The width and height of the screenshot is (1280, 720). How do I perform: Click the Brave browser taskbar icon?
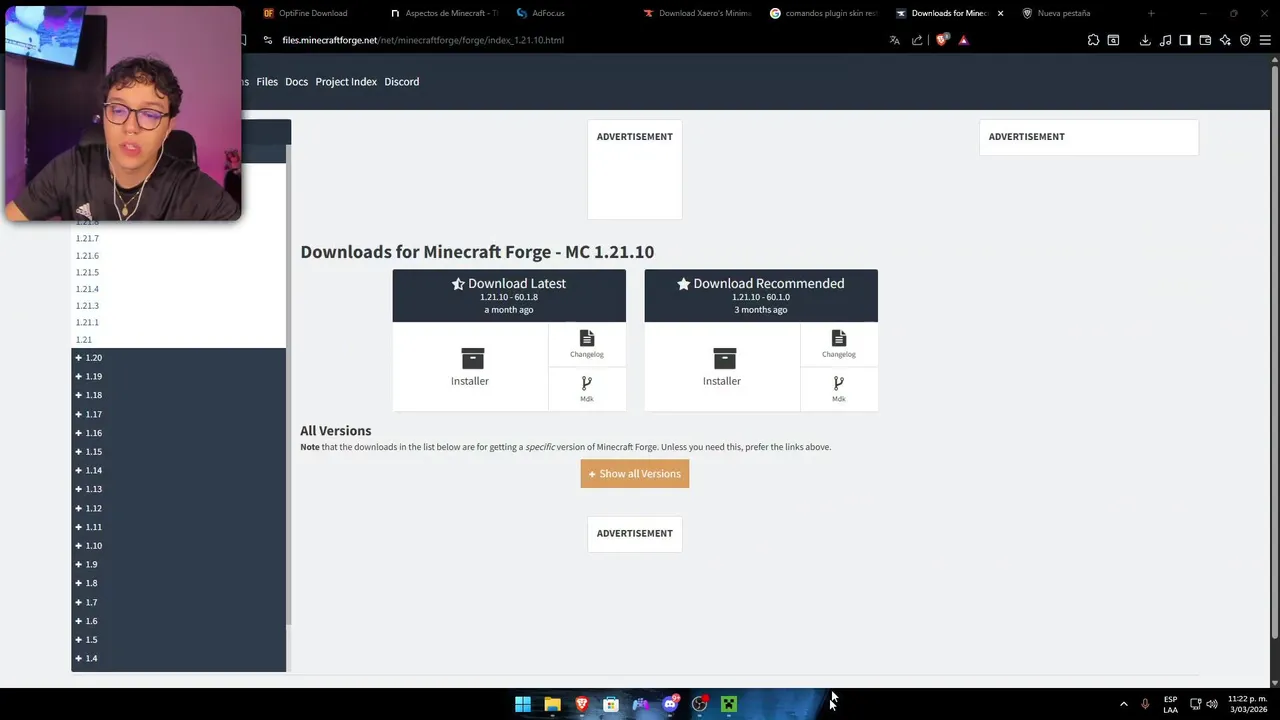[581, 704]
